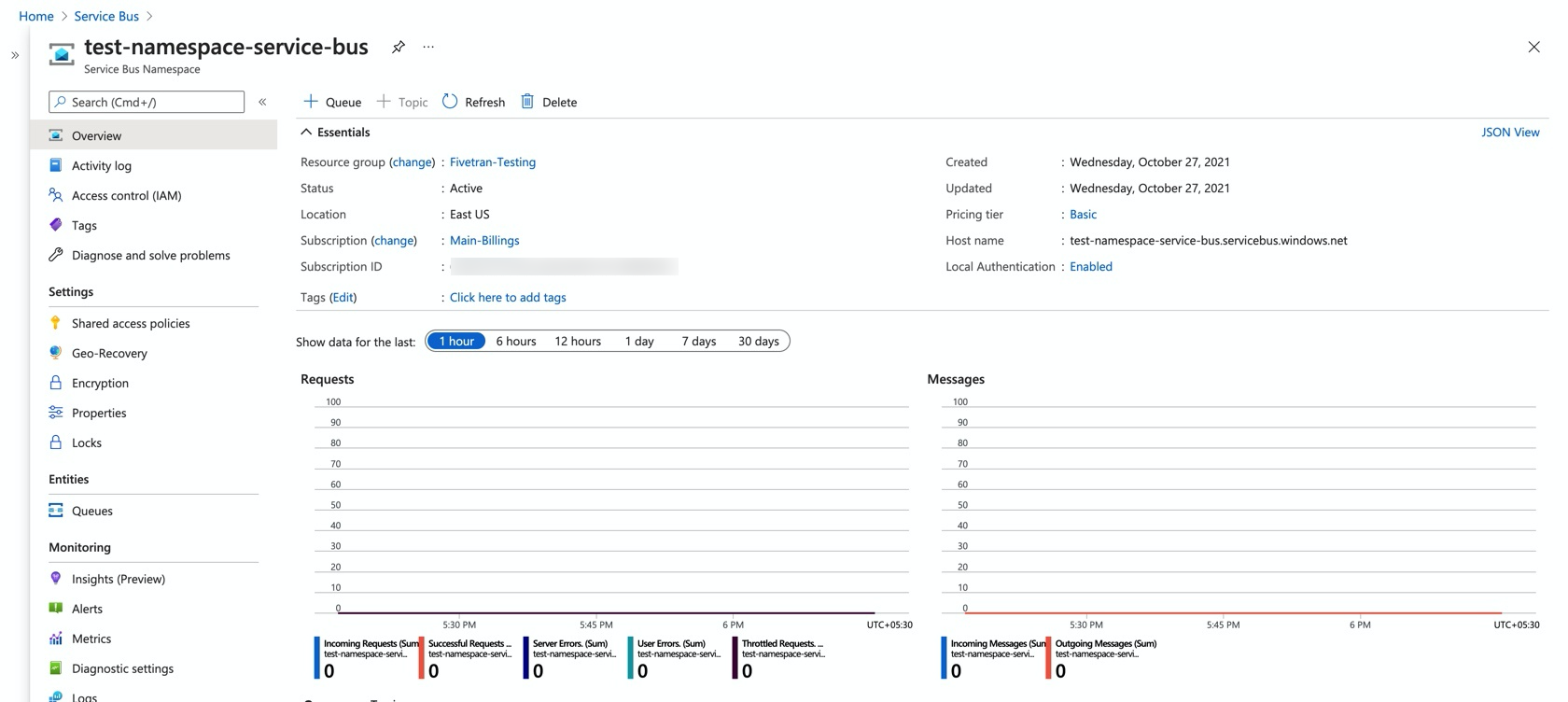Viewport: 1568px width, 702px height.
Task: Click the Alerts icon
Action: [x=56, y=609]
